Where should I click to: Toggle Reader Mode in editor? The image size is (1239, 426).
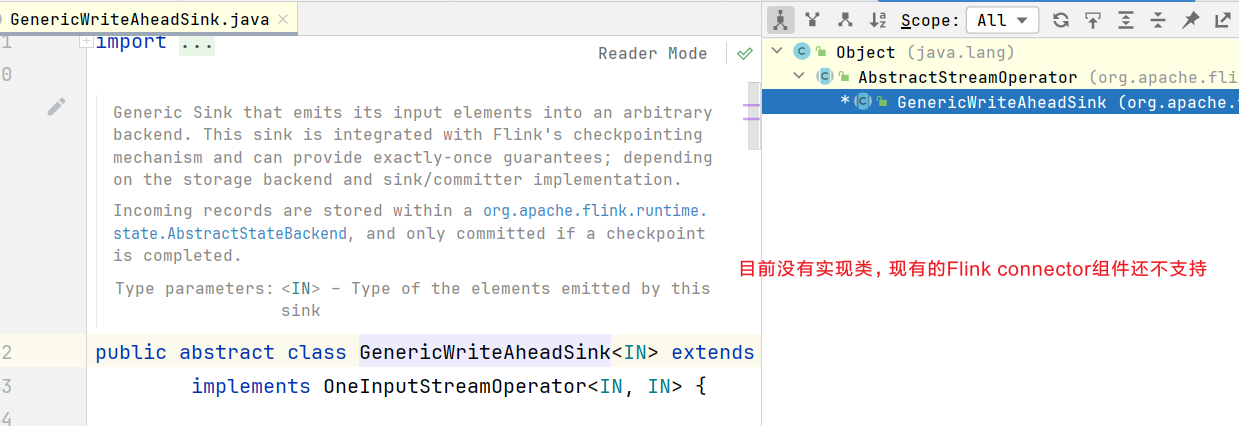653,54
